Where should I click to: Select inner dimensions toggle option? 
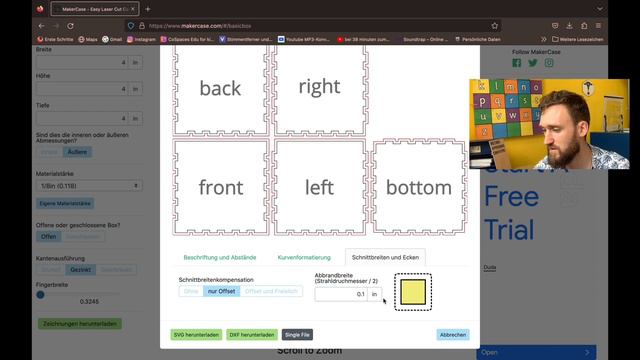pyautogui.click(x=49, y=152)
